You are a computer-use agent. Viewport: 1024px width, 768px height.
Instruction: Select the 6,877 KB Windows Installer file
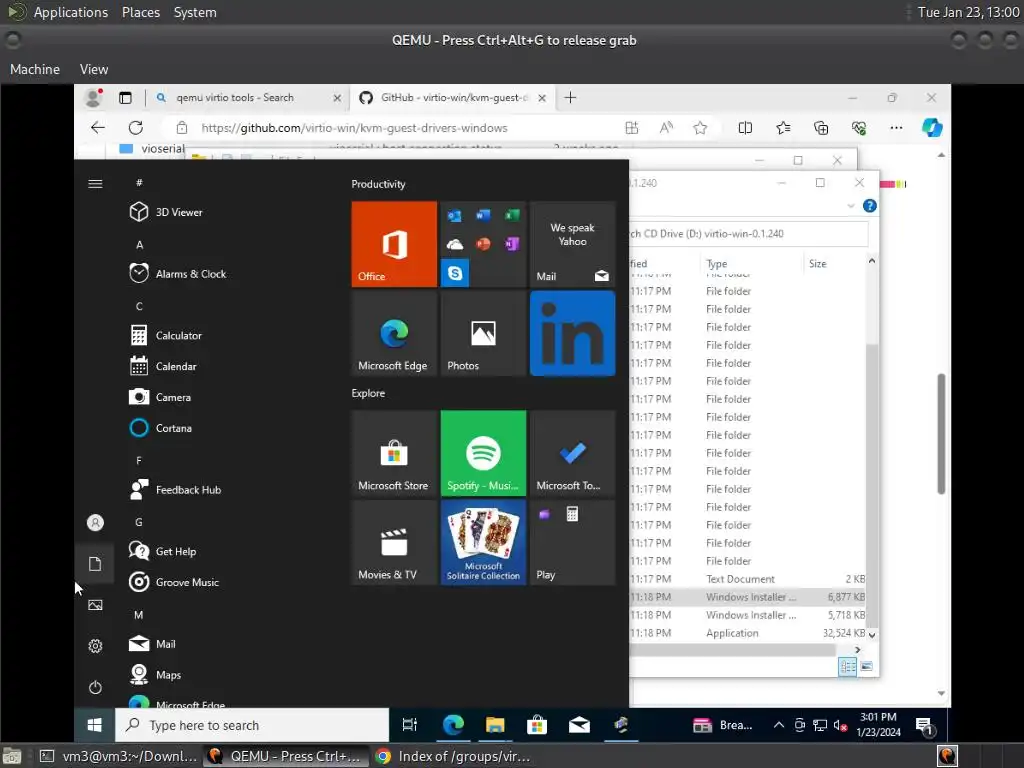748,597
